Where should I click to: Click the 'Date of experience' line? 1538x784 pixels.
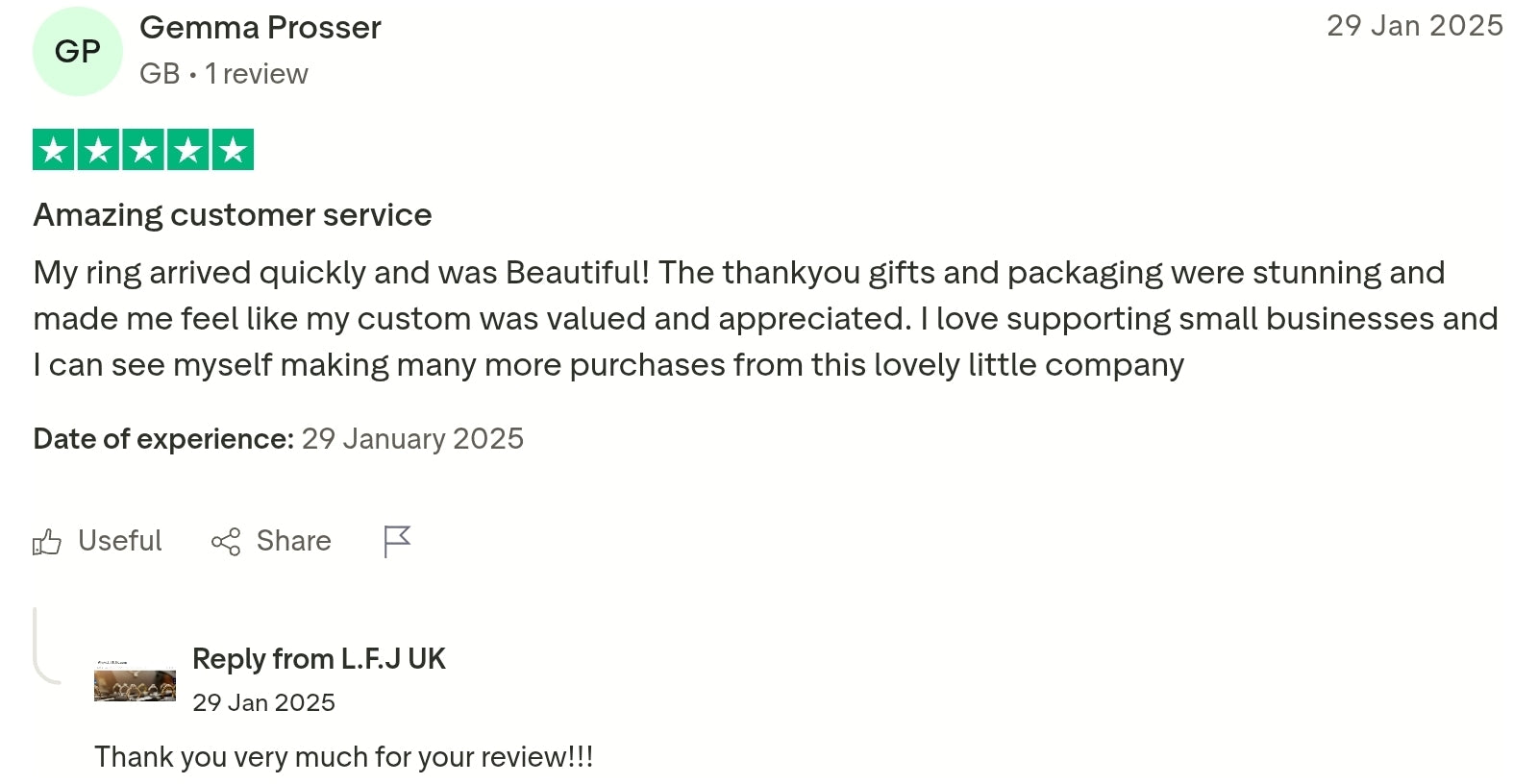(278, 439)
